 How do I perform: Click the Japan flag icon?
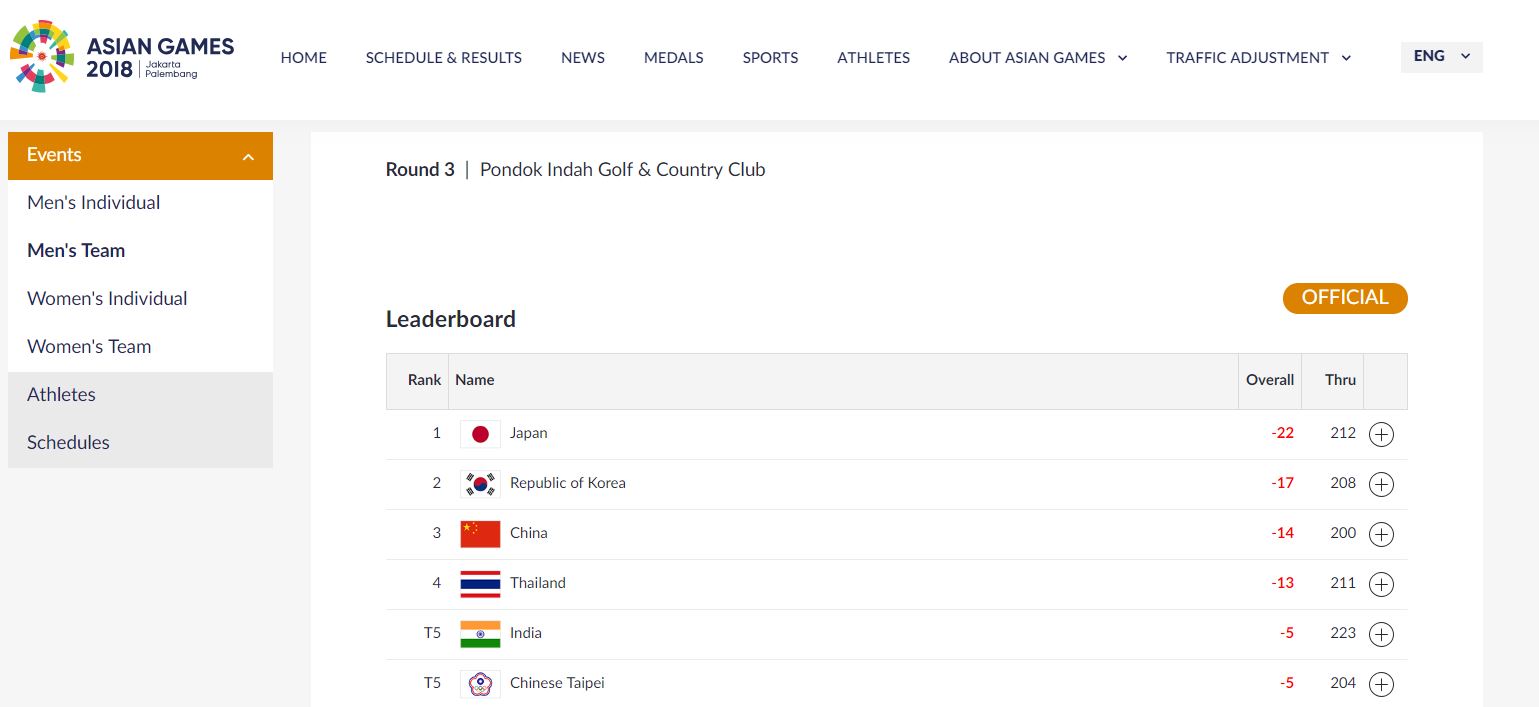480,434
